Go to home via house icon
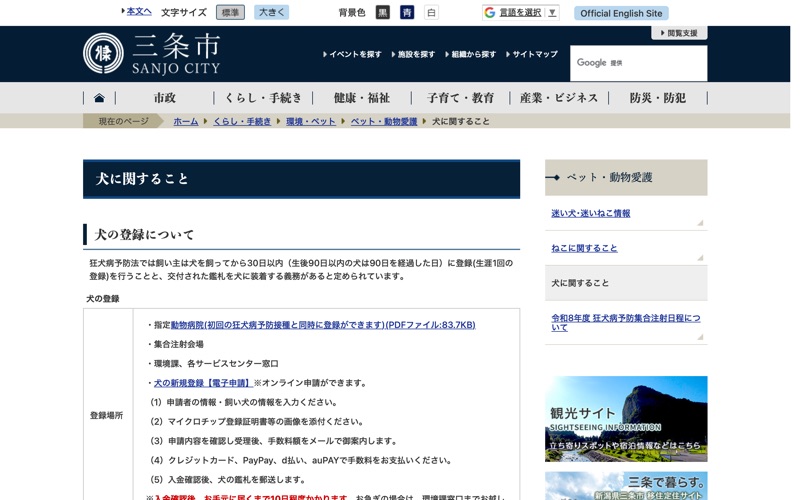 click(x=99, y=98)
